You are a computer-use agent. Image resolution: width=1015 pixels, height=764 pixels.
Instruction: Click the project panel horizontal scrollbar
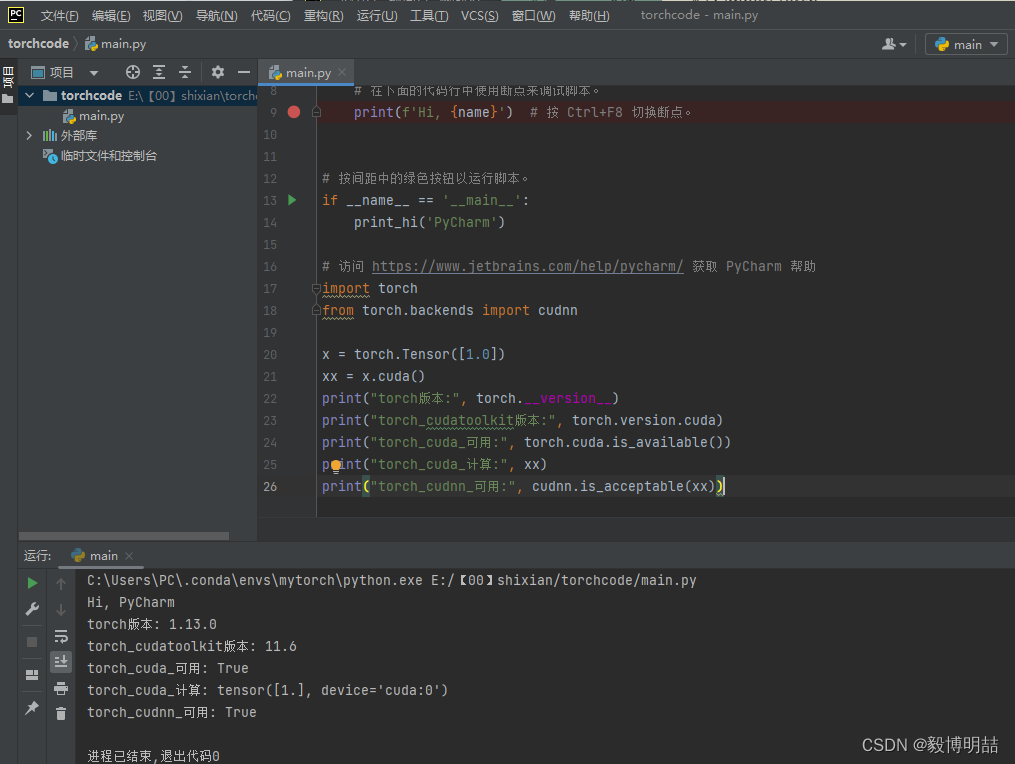pos(124,535)
